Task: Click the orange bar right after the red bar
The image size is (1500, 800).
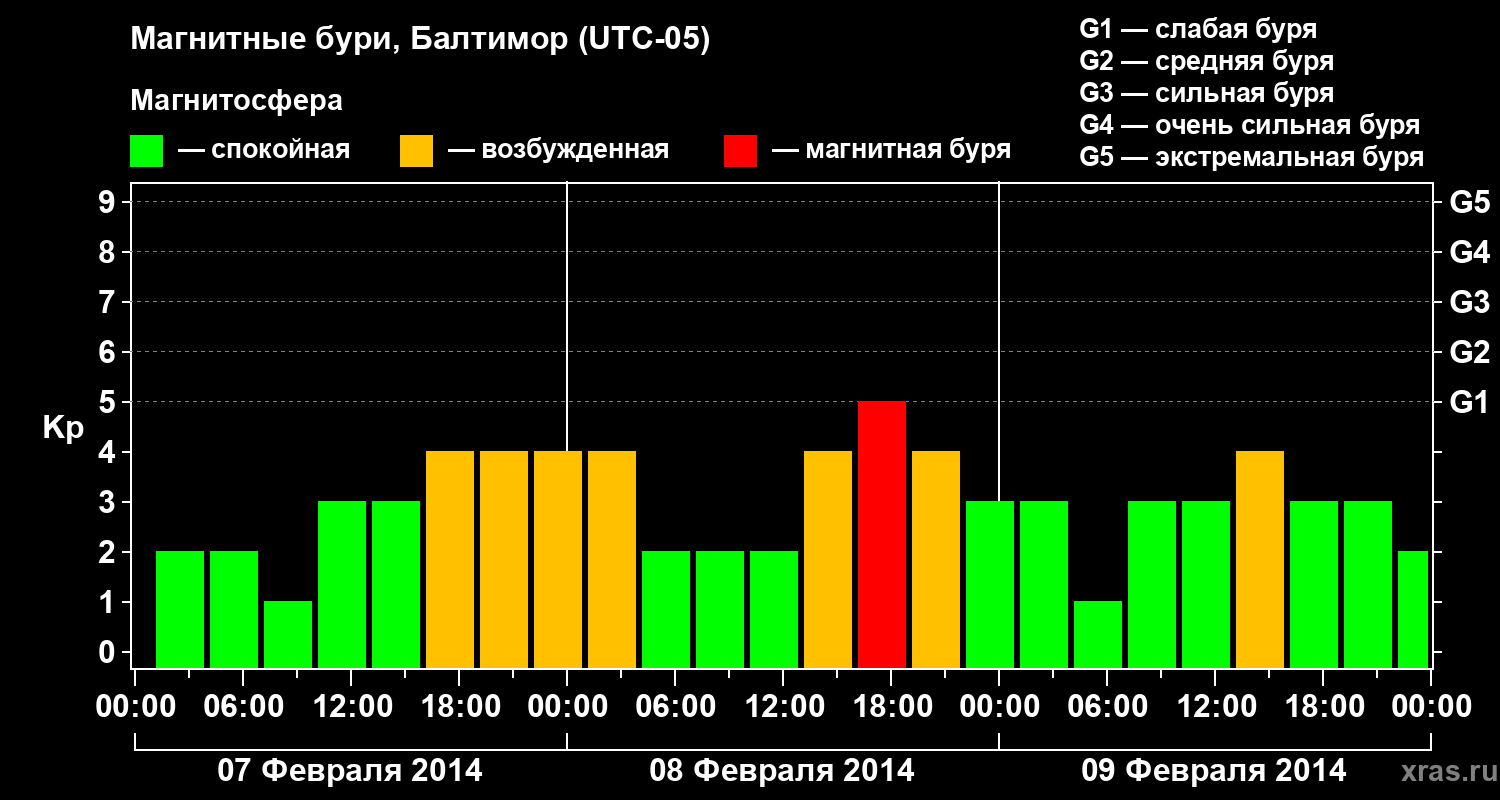Action: (x=936, y=559)
